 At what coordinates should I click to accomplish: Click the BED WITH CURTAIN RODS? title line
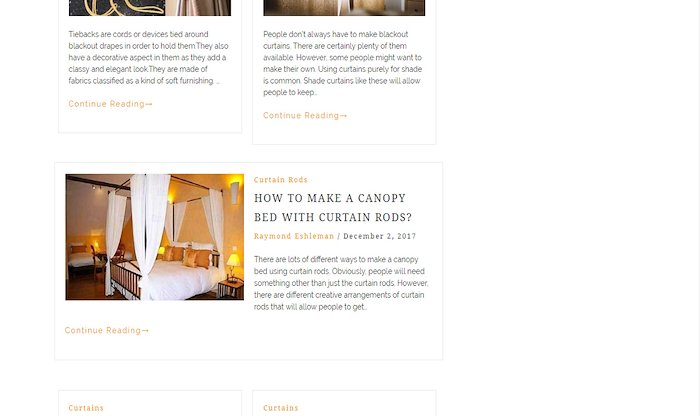pyautogui.click(x=333, y=217)
